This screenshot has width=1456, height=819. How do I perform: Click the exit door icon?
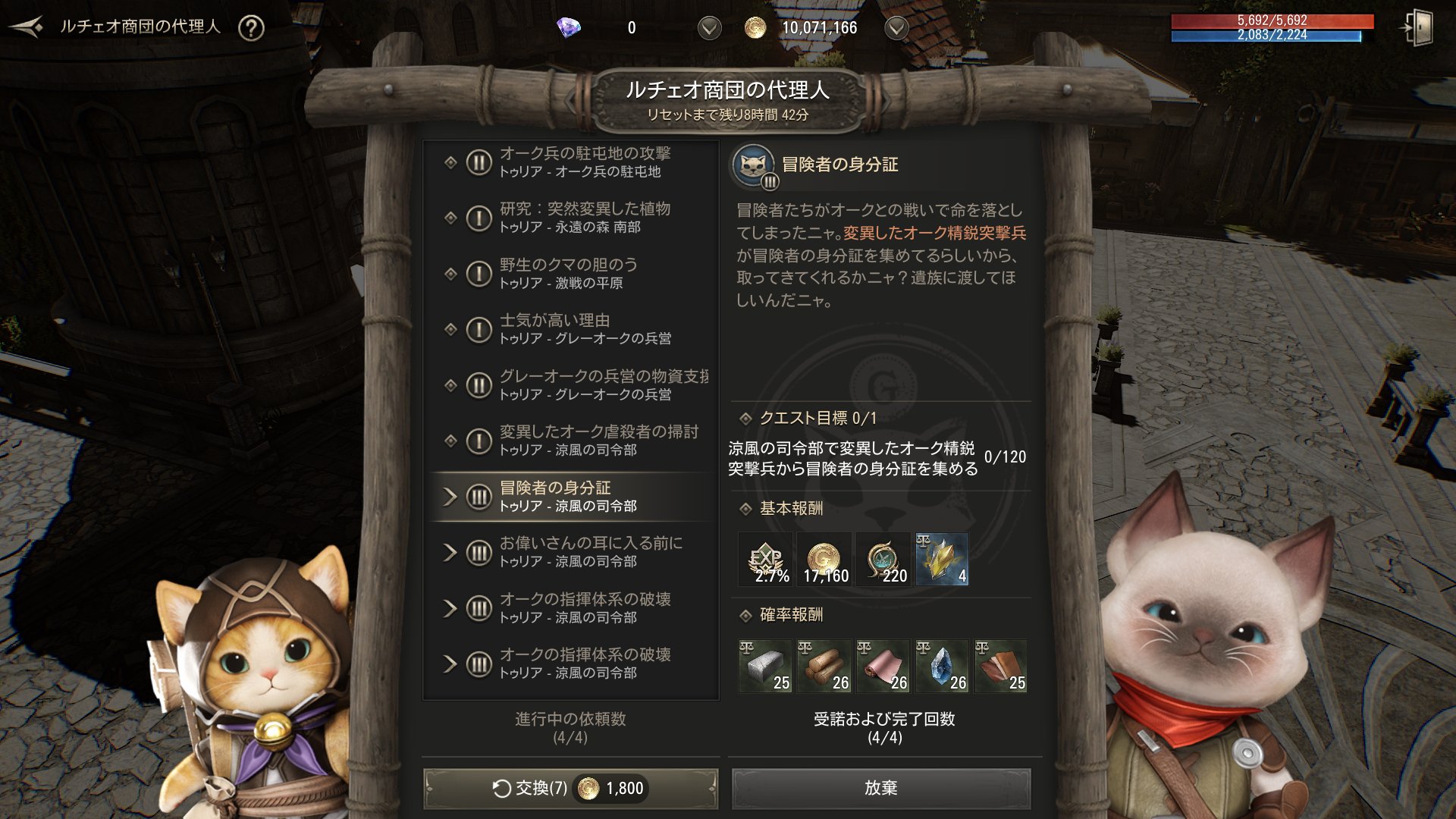tap(1417, 28)
